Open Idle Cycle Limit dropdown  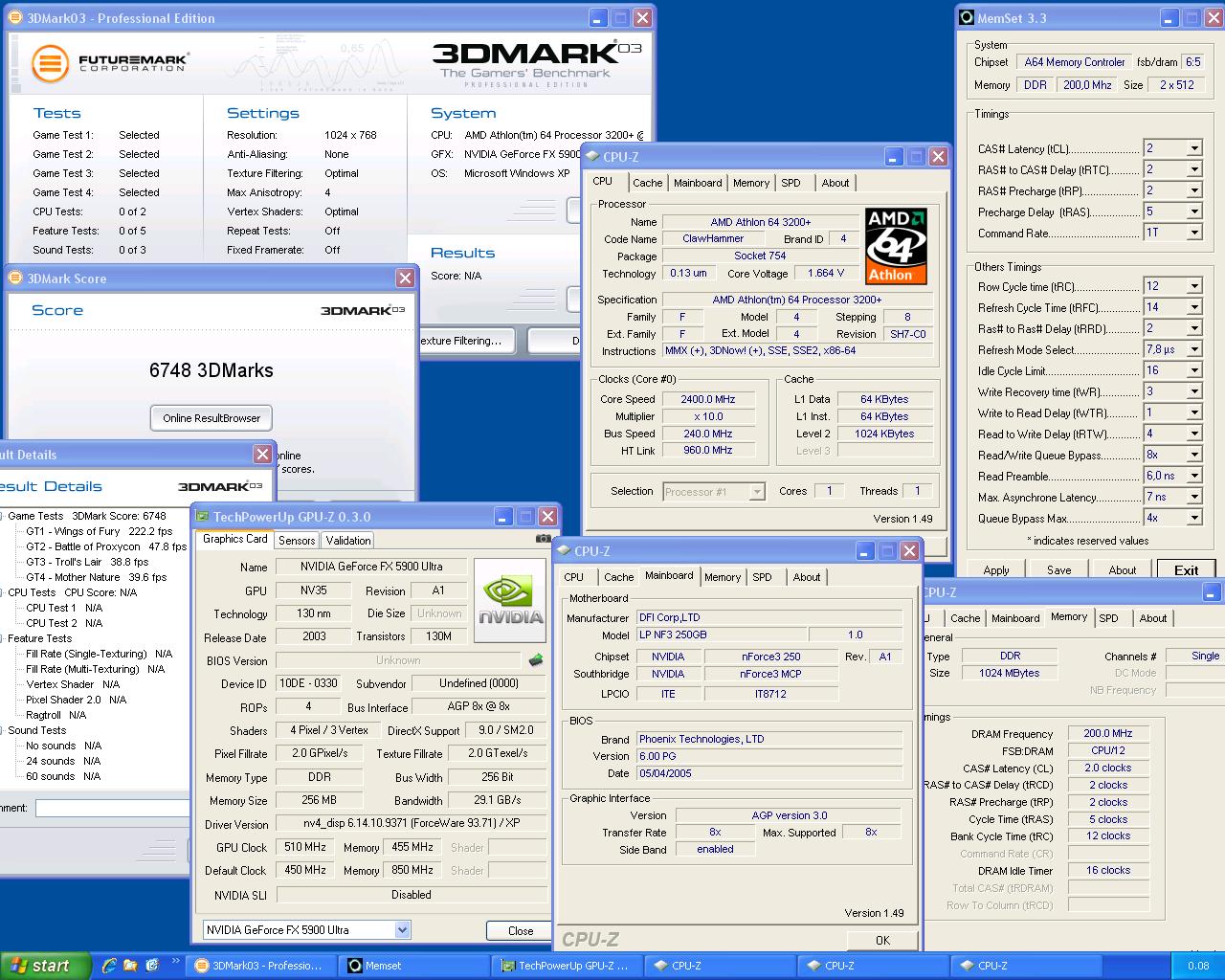[x=1194, y=370]
